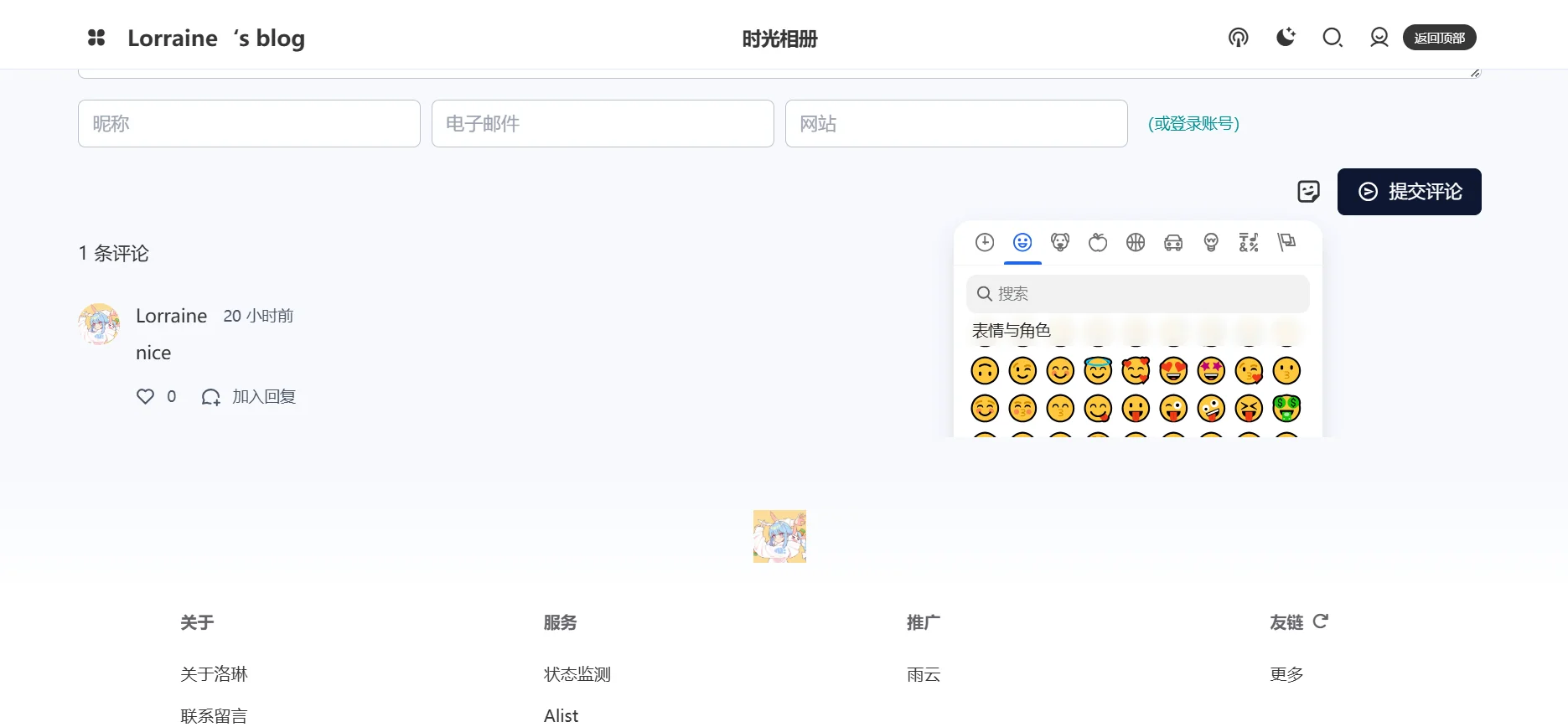Open the apps grid menu icon
The width and height of the screenshot is (1568, 727).
point(96,38)
